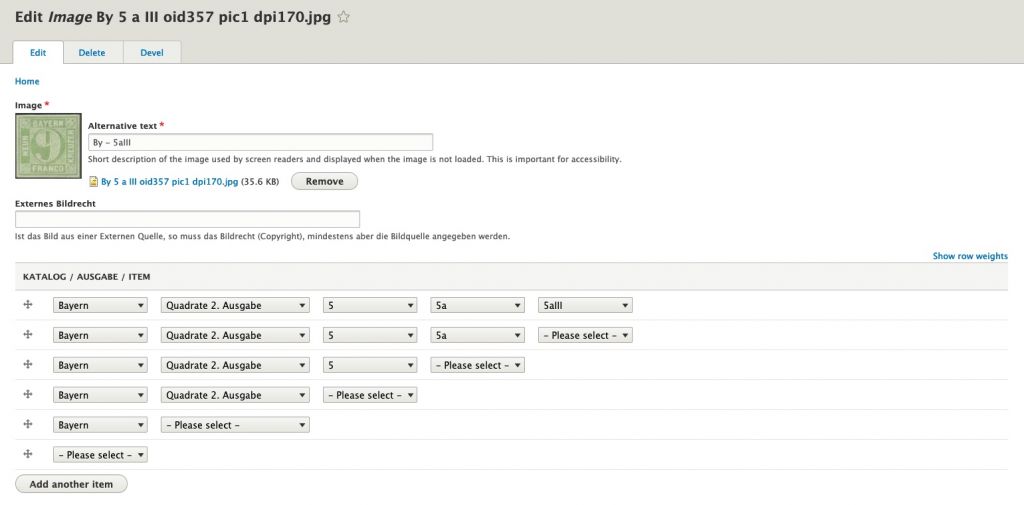Click the Externes Bildrecht text field
Screen dimensions: 1024x505
(x=187, y=220)
